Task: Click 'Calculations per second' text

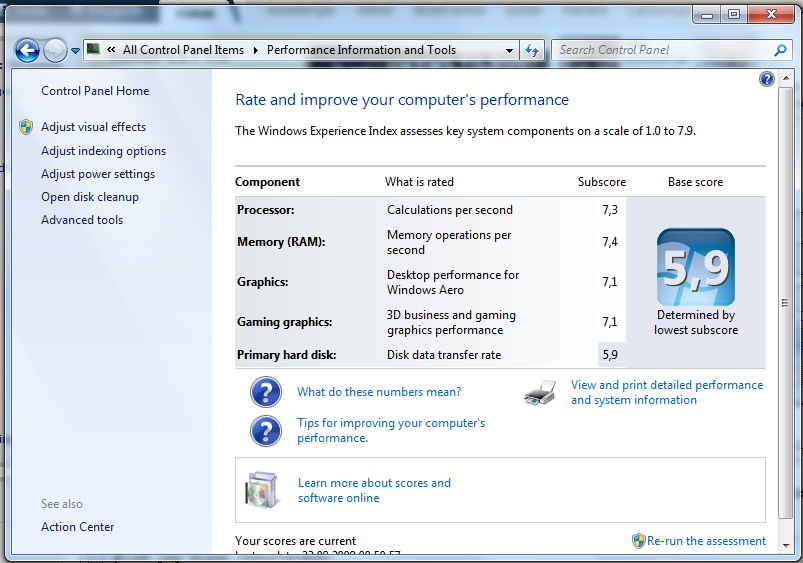Action: click(x=450, y=210)
